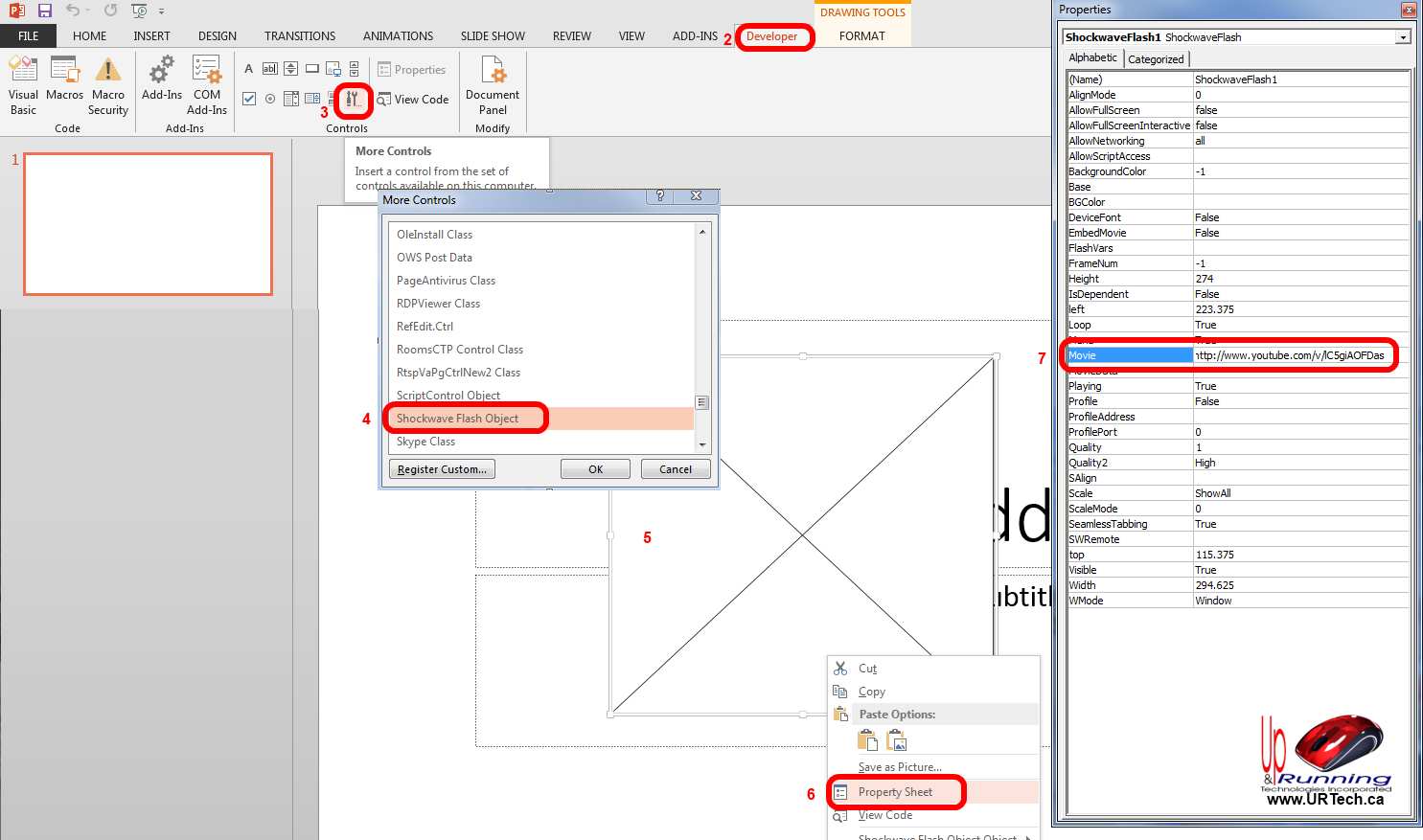Select slide 1 thumbnail in the panel

[x=149, y=224]
